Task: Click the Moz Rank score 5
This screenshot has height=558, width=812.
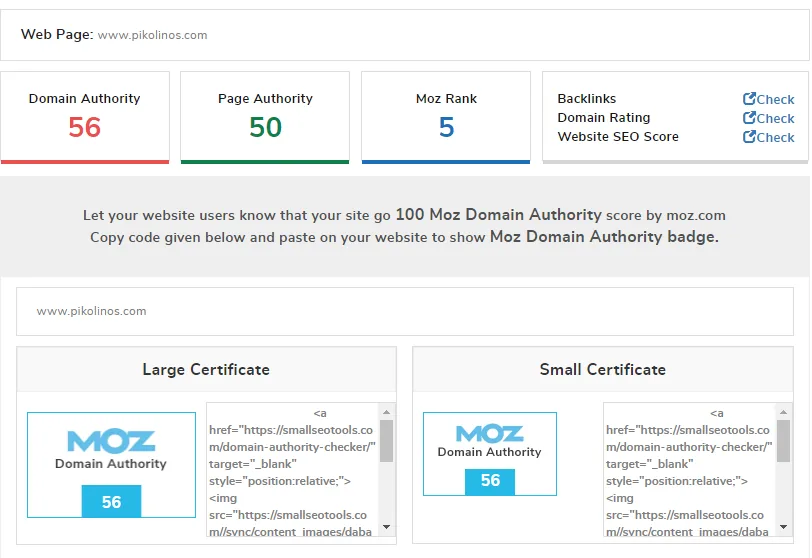Action: (x=446, y=127)
